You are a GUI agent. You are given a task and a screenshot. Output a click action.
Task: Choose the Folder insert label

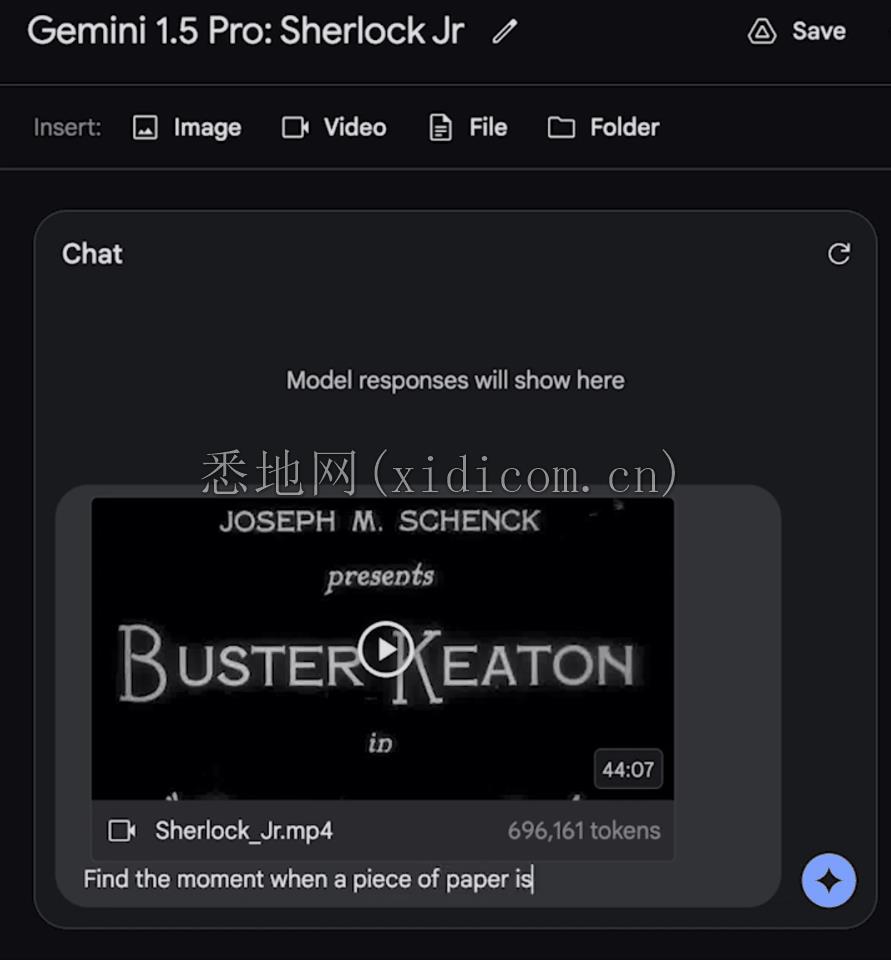pos(624,128)
